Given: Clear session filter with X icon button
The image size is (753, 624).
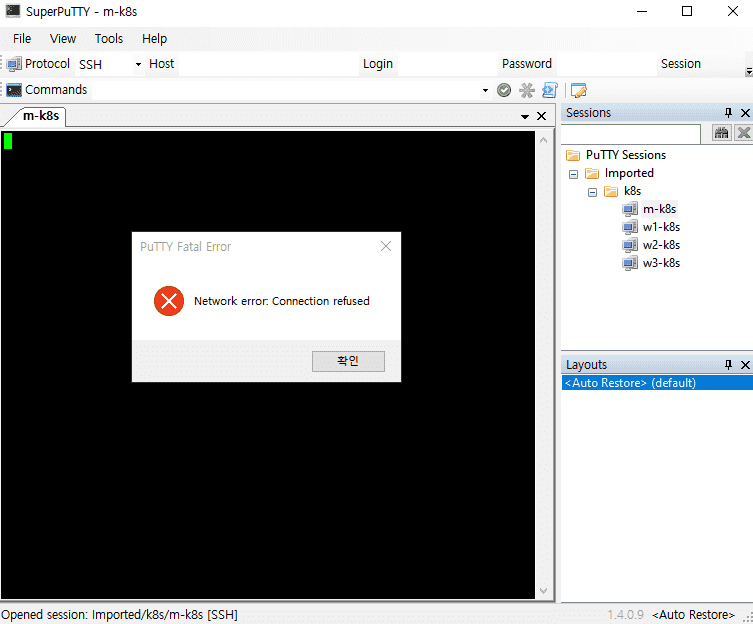Looking at the screenshot, I should tap(743, 133).
